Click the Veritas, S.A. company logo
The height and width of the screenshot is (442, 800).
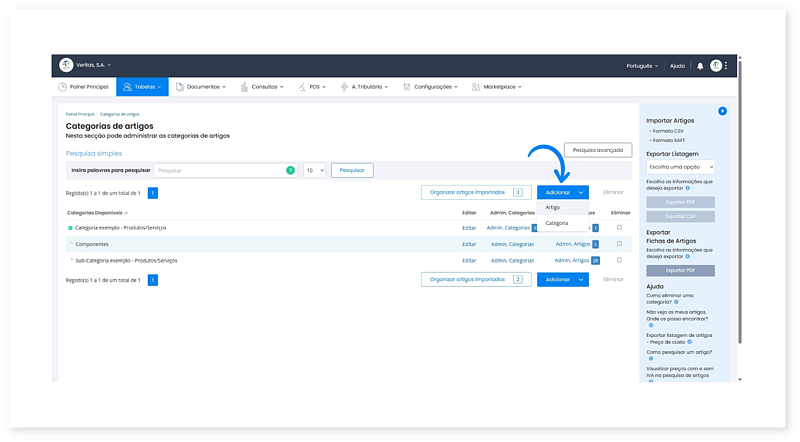point(66,65)
